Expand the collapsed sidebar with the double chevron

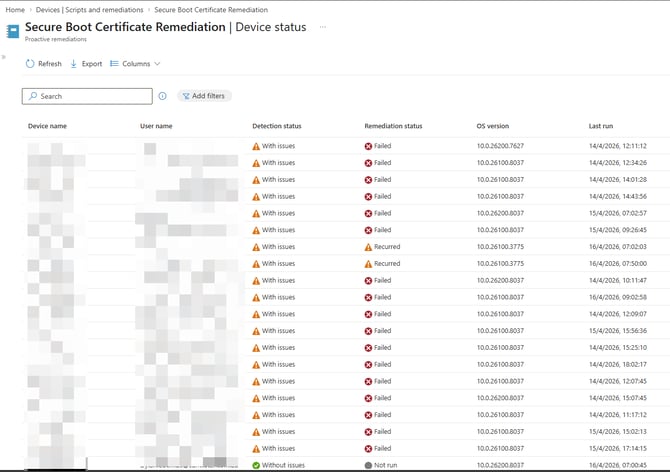pyautogui.click(x=4, y=57)
